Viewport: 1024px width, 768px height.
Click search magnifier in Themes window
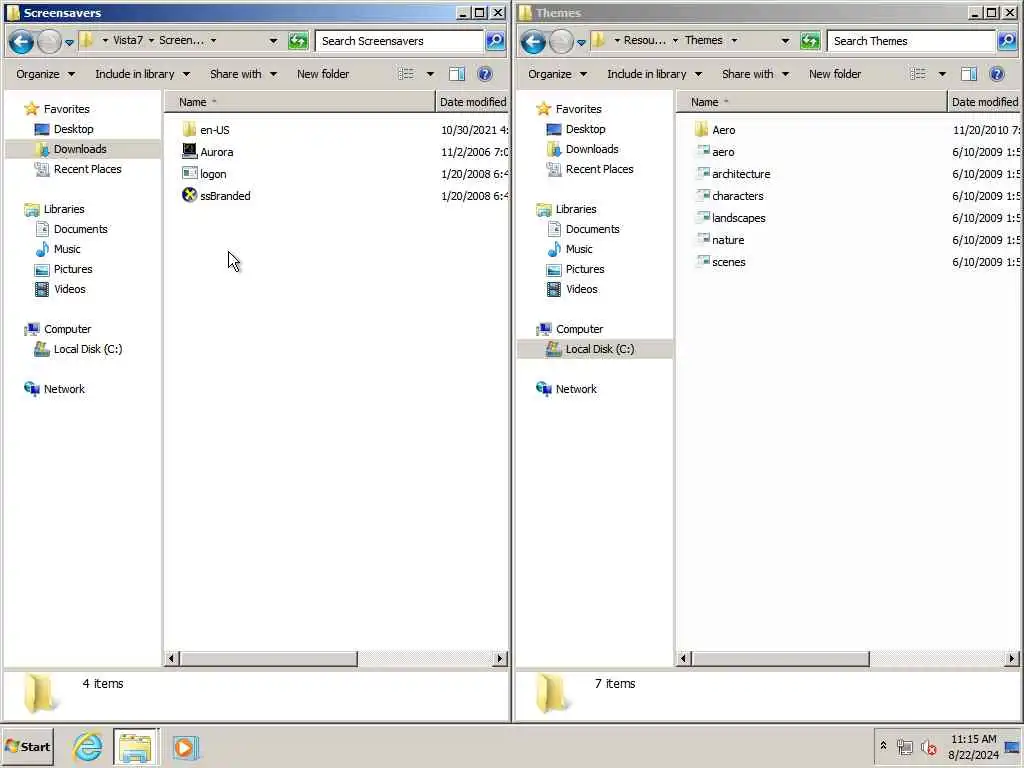[x=1008, y=40]
